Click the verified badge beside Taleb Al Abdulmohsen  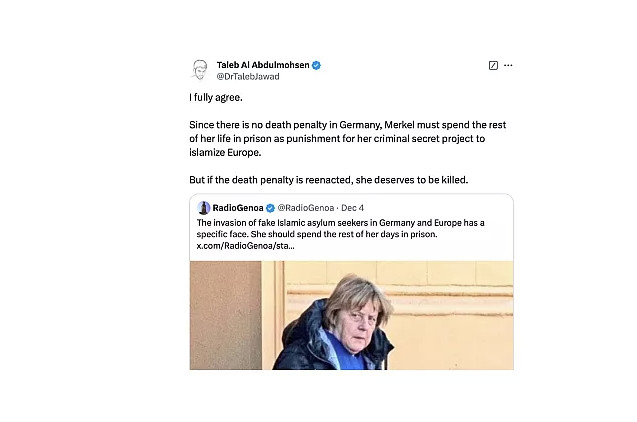[316, 65]
